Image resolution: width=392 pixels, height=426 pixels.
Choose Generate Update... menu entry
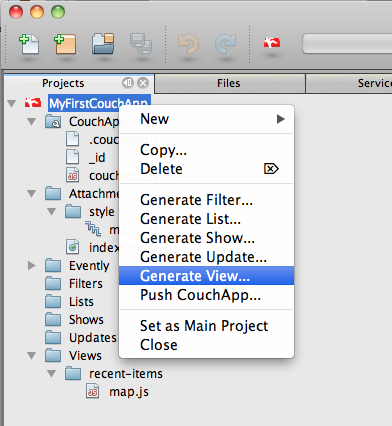coord(206,257)
